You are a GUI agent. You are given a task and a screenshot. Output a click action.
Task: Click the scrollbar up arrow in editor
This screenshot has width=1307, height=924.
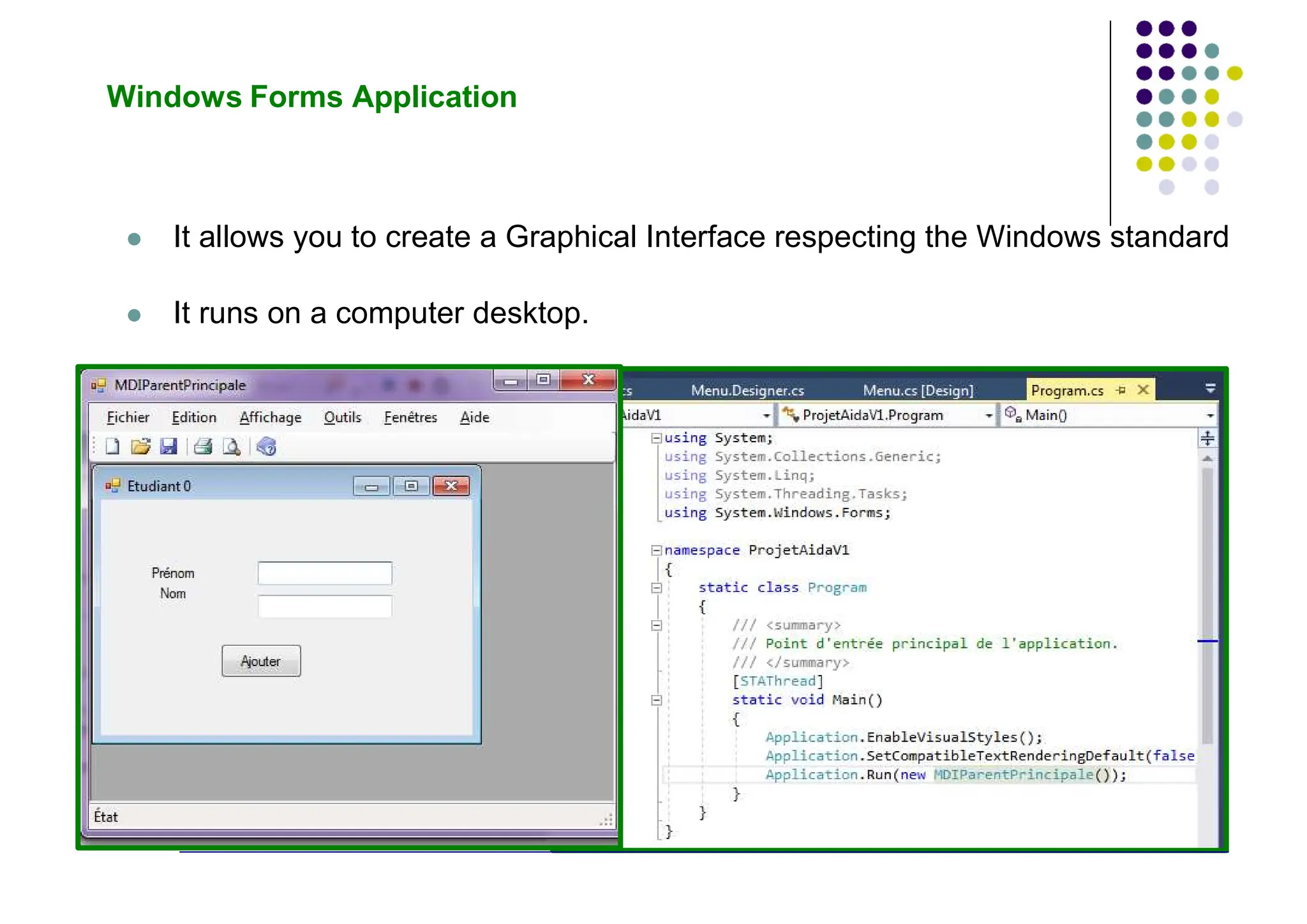1207,458
